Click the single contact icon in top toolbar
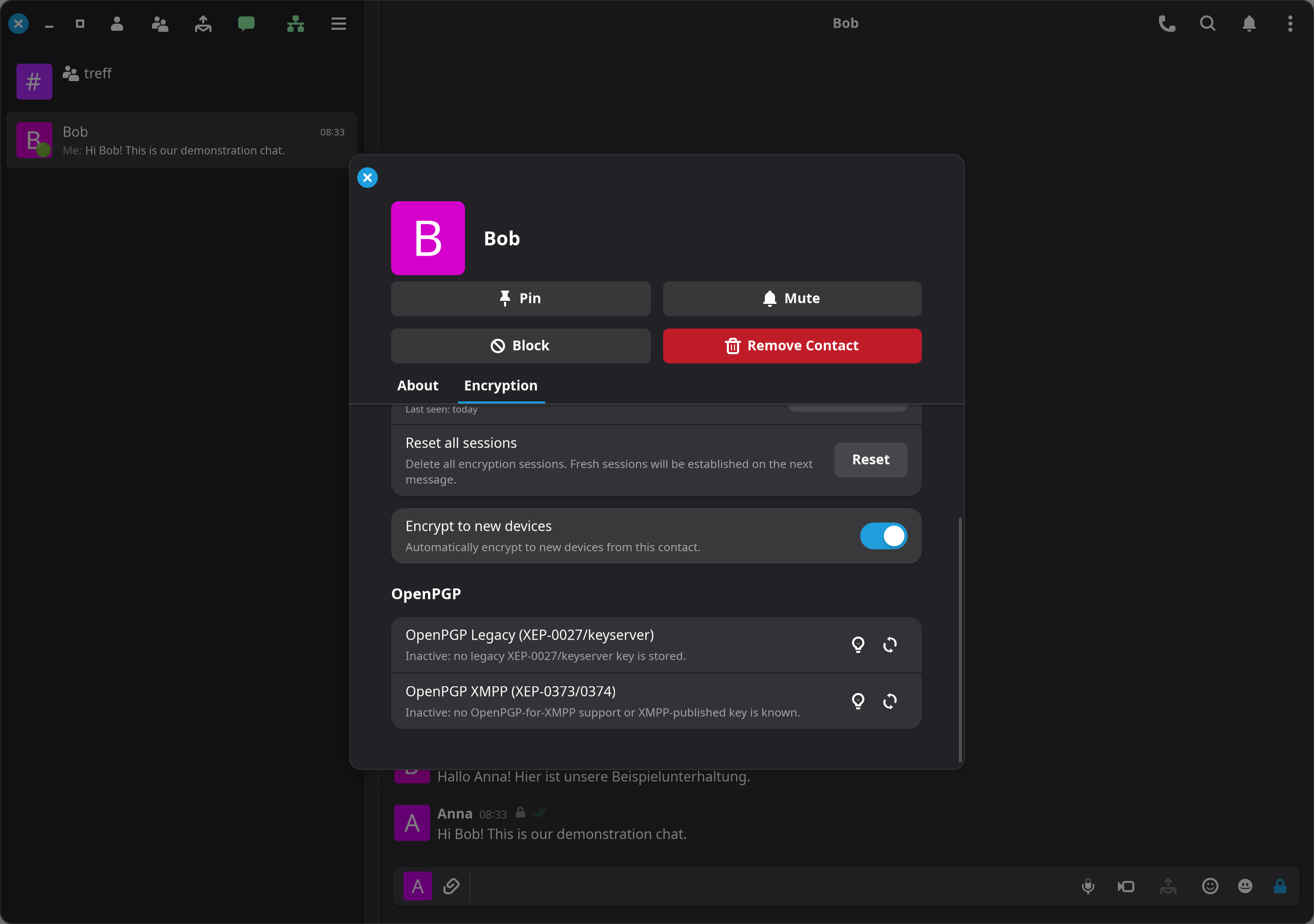This screenshot has height=924, width=1314. pyautogui.click(x=117, y=24)
